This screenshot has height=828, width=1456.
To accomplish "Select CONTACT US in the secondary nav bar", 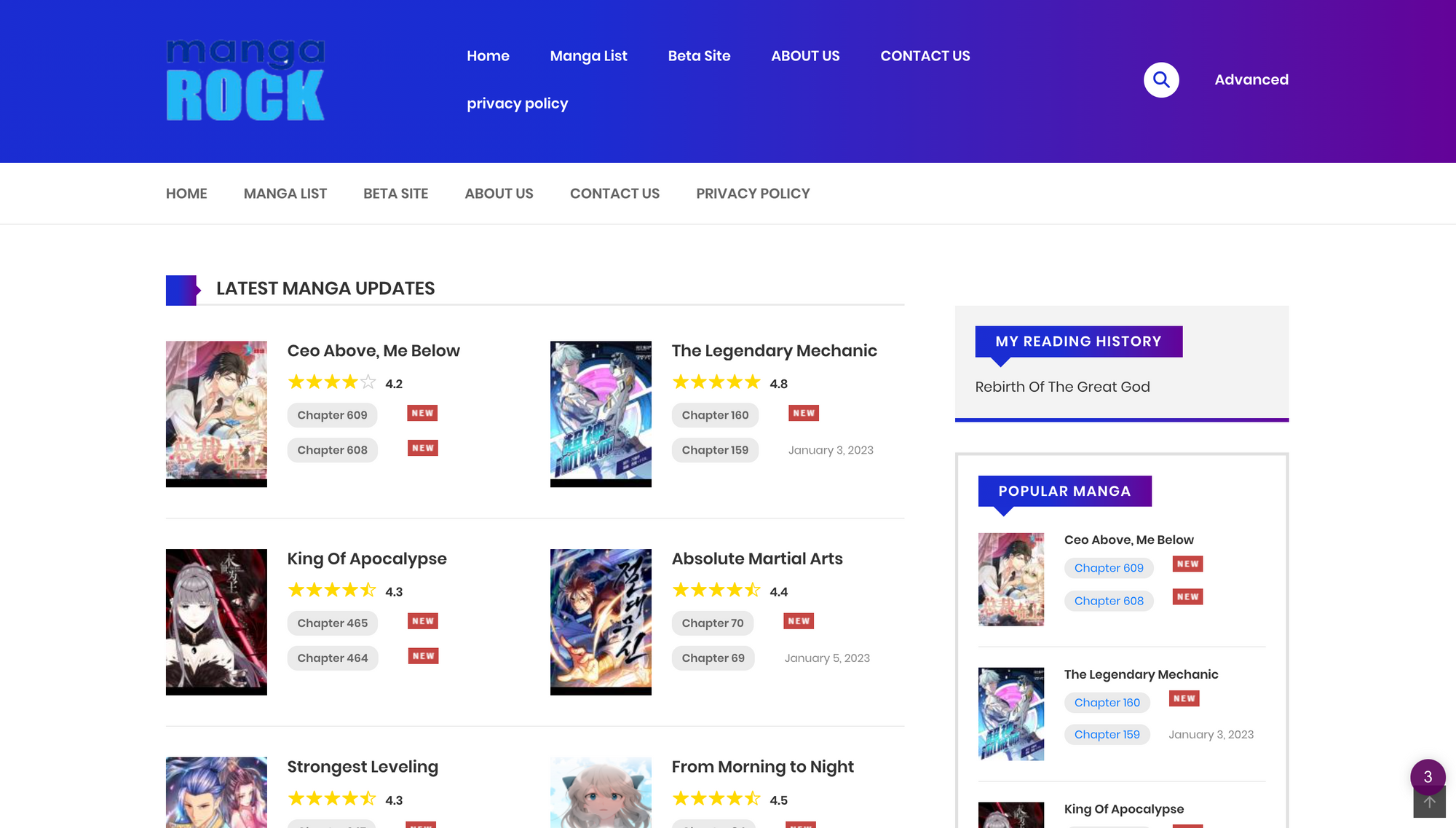I will pos(614,194).
